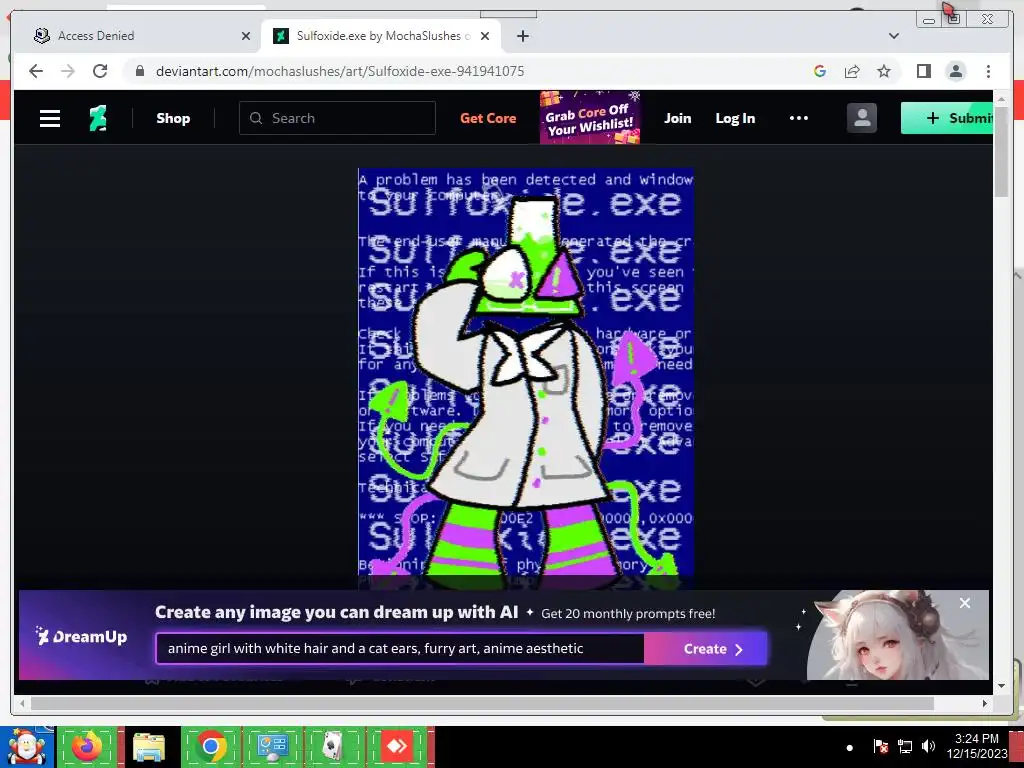Screen dimensions: 1024x768
Task: Click the address bar URL
Action: point(340,71)
